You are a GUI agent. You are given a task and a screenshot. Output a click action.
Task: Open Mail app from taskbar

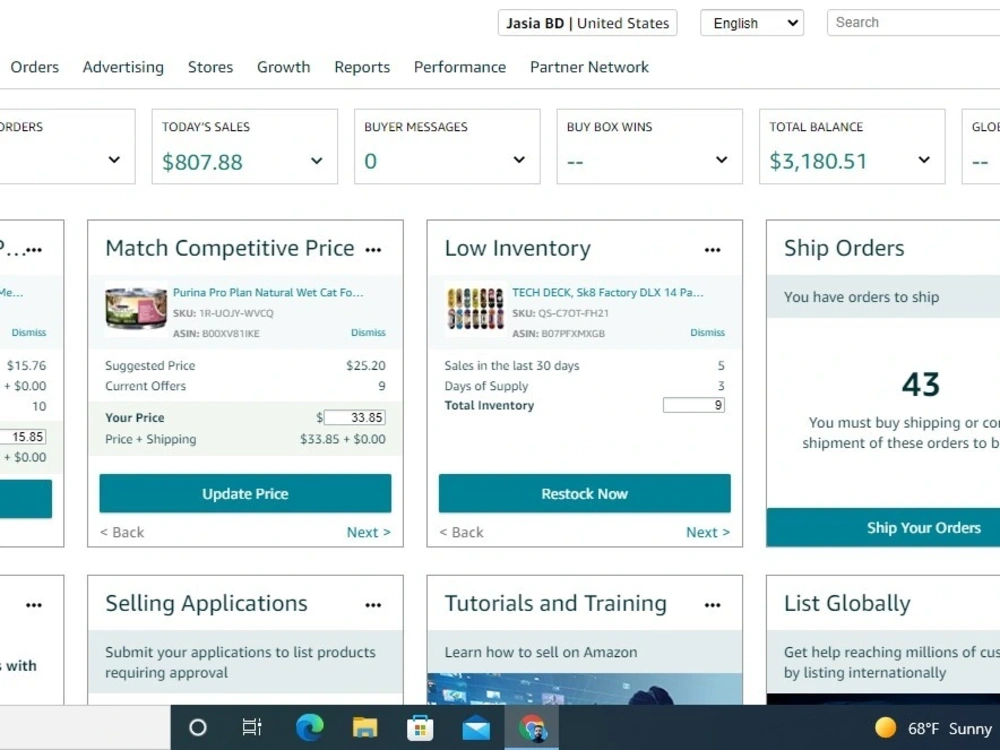tap(476, 728)
